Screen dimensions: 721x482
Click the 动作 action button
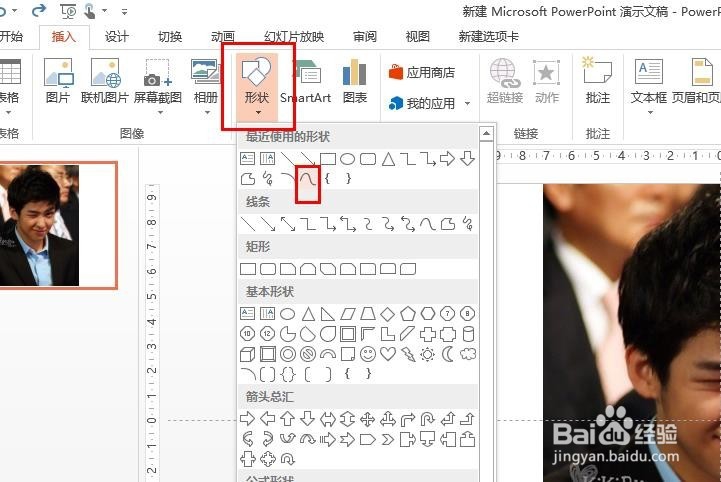[x=546, y=81]
